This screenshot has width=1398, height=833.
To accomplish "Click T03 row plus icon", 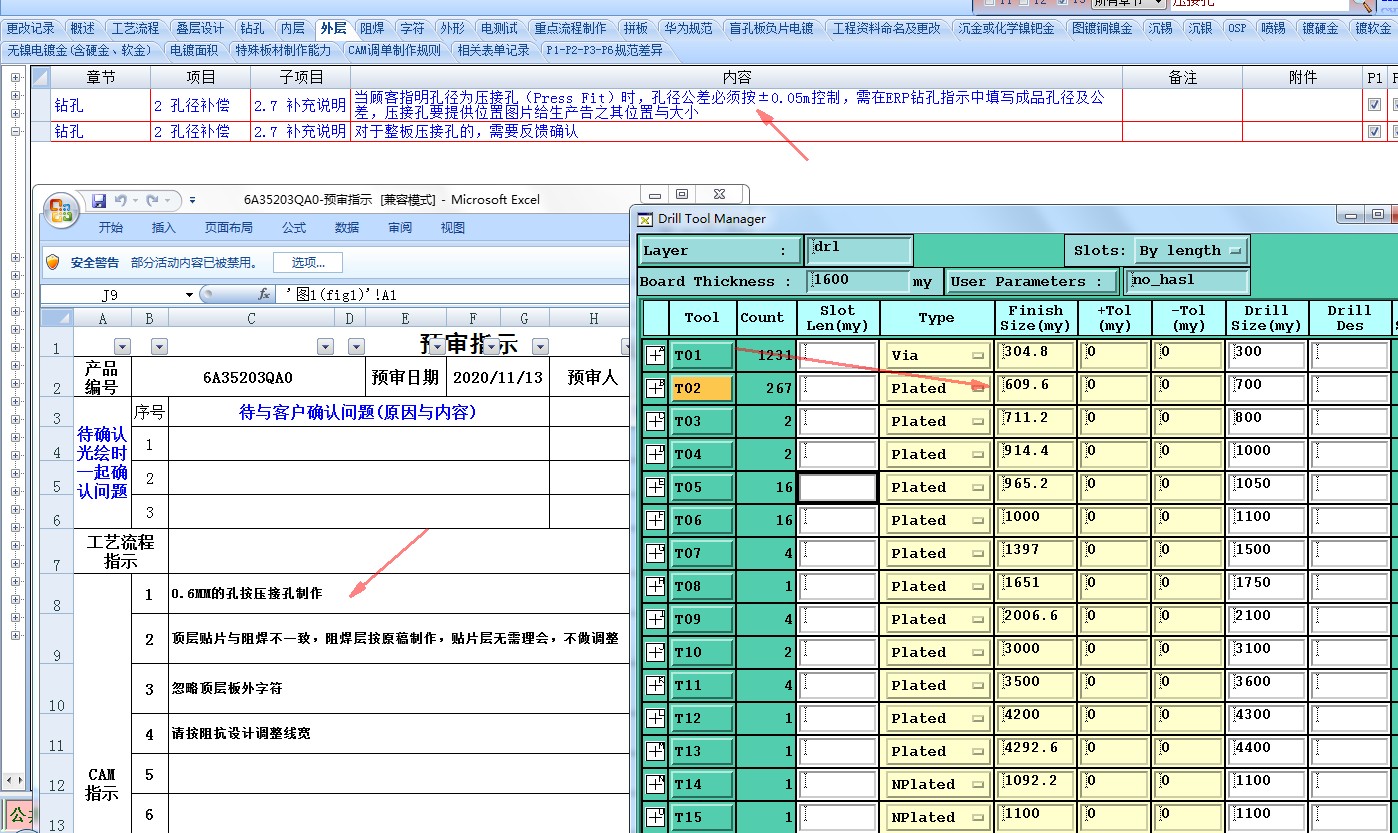I will point(655,421).
